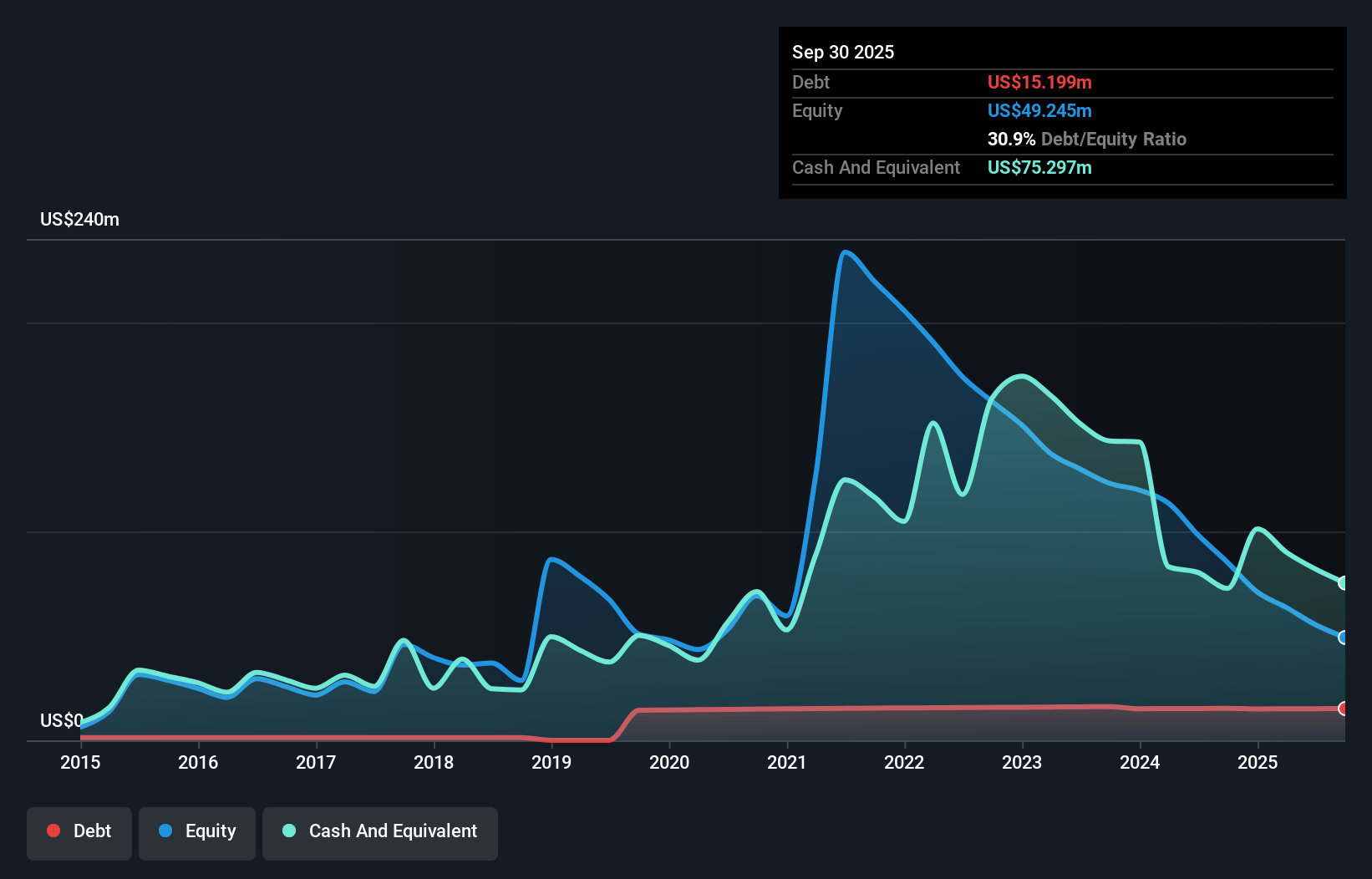
Task: Select the 2021 year label on x-axis
Action: 787,763
